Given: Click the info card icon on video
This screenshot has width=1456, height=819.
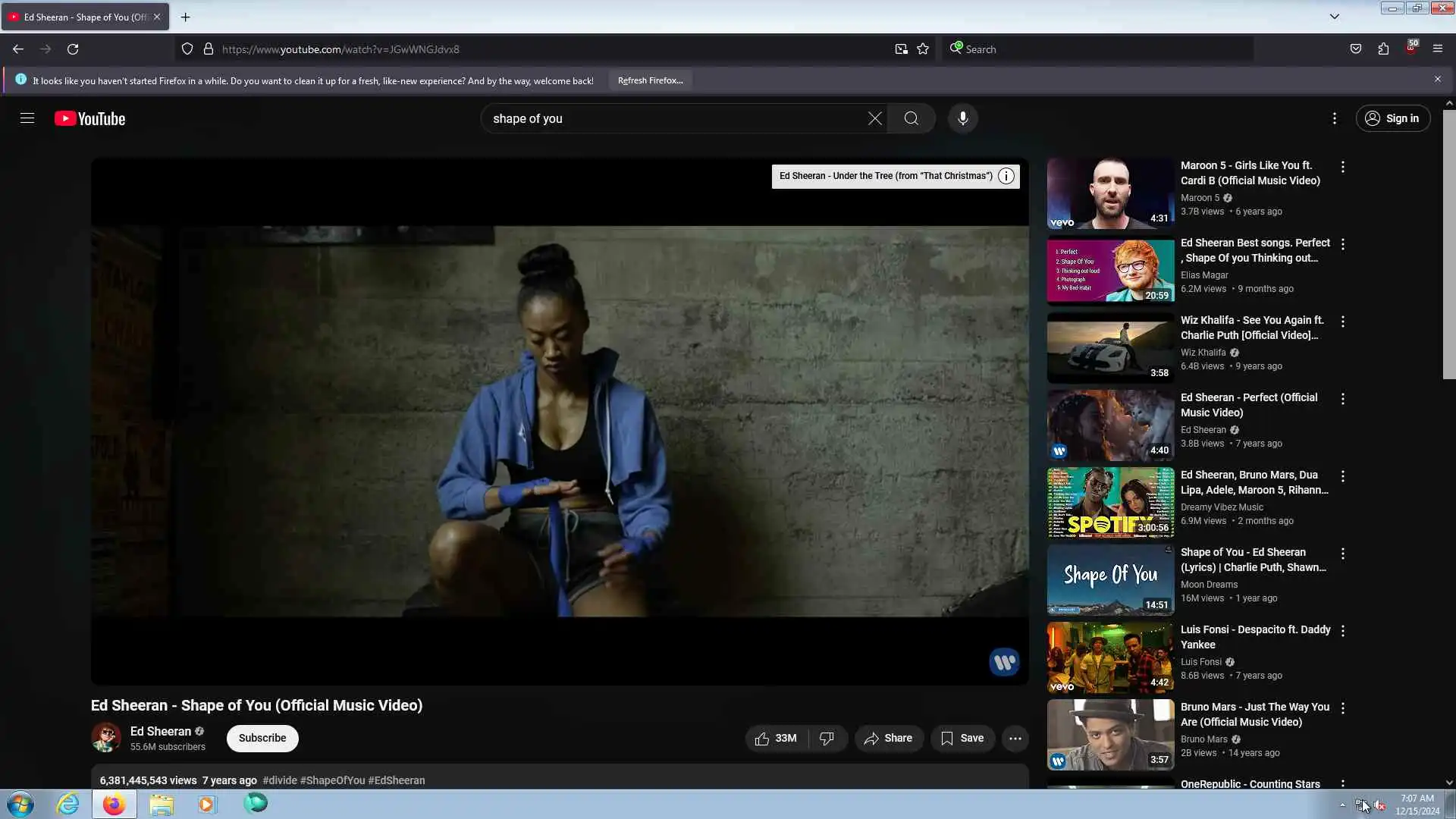Looking at the screenshot, I should [1006, 176].
